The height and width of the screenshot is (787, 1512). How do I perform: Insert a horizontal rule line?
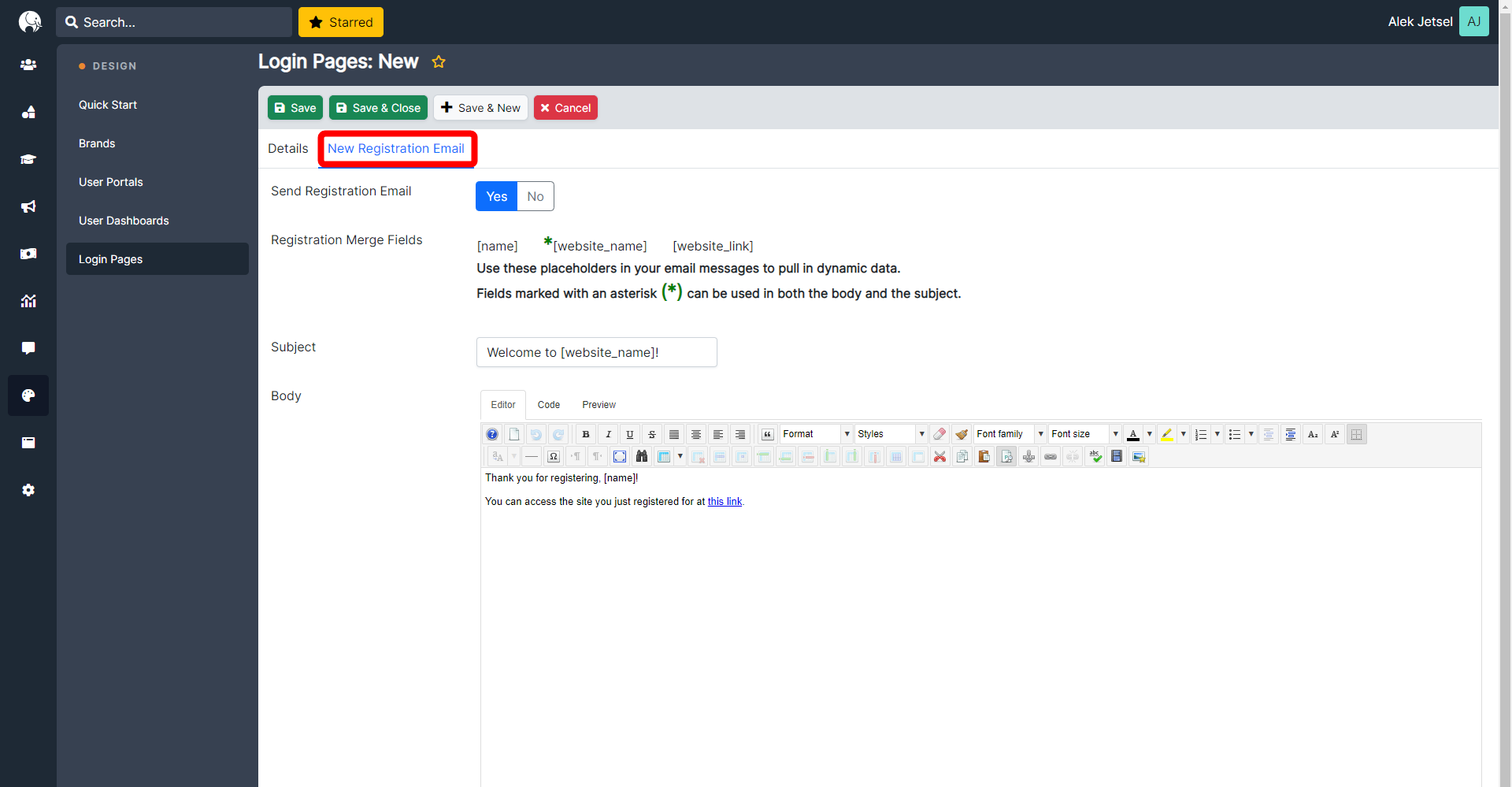click(x=532, y=456)
